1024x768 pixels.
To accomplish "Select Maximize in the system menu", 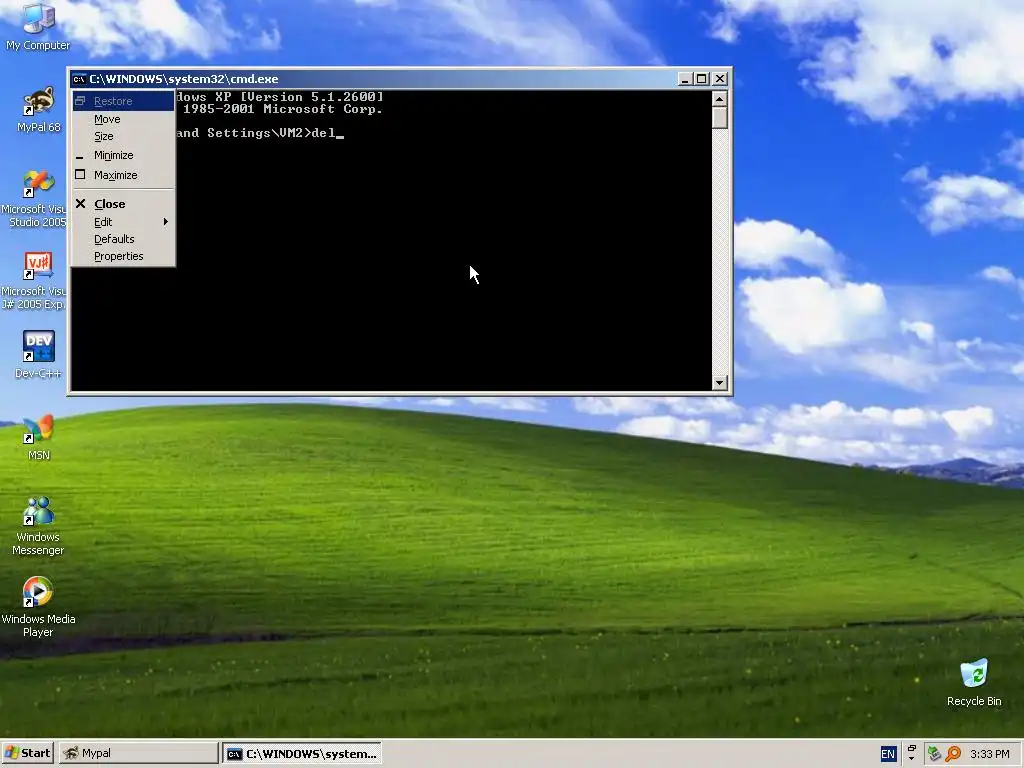I will pos(123,175).
